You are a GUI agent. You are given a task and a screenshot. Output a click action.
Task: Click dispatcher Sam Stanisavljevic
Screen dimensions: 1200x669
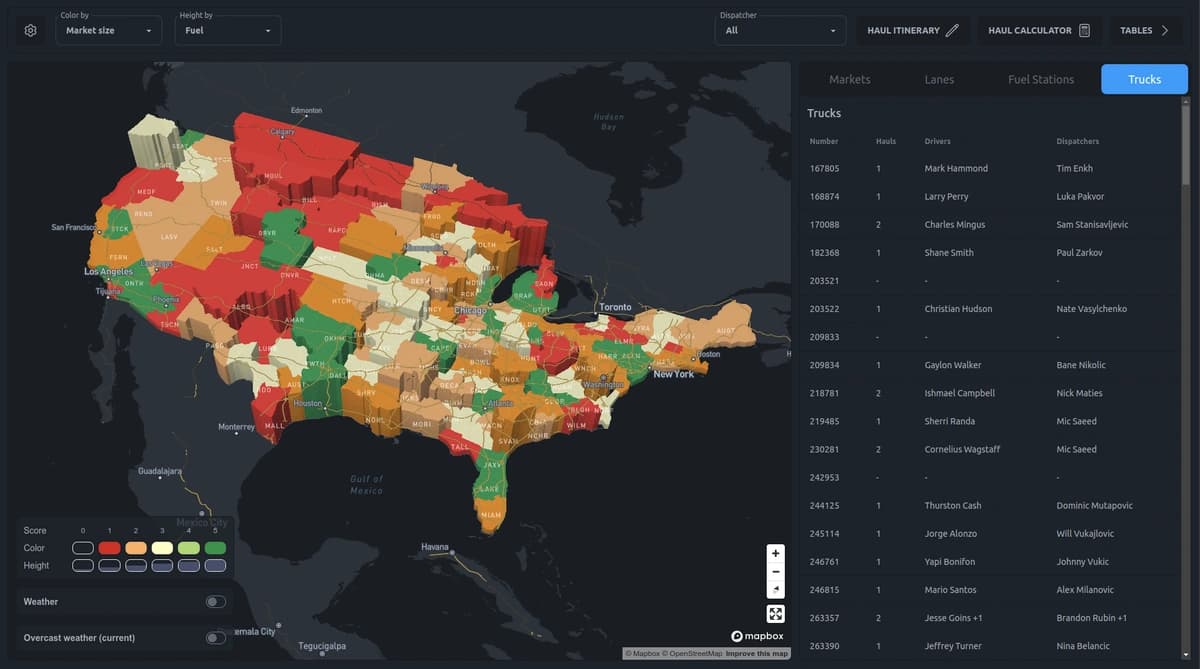point(1092,225)
